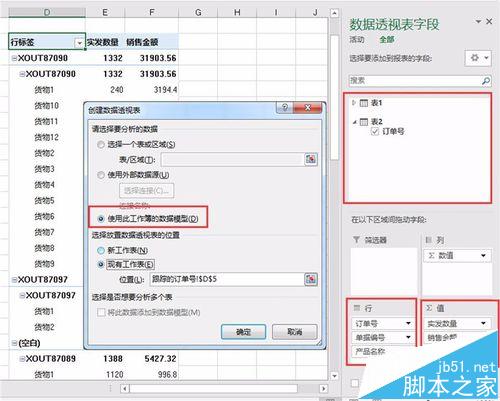Click the 值 area sigma icon
Viewport: 500px width, 401px height.
[x=429, y=308]
